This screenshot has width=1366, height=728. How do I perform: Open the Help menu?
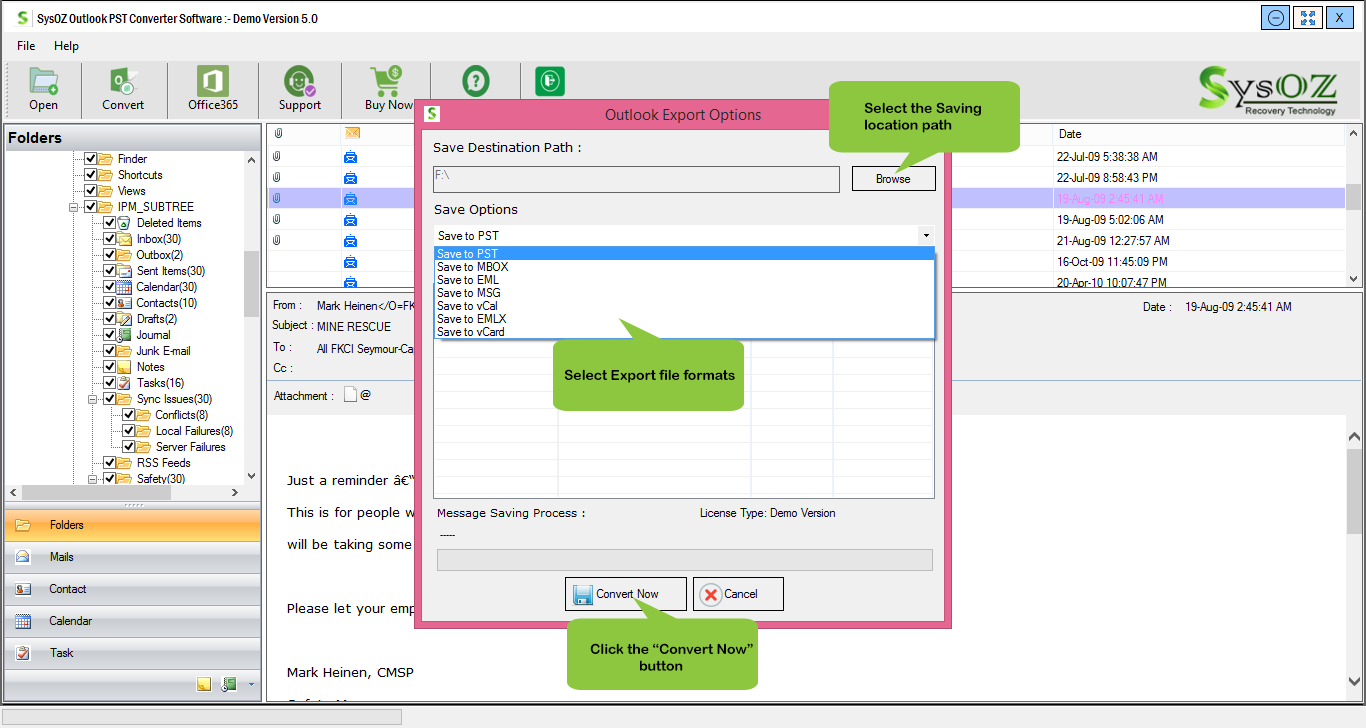[66, 46]
